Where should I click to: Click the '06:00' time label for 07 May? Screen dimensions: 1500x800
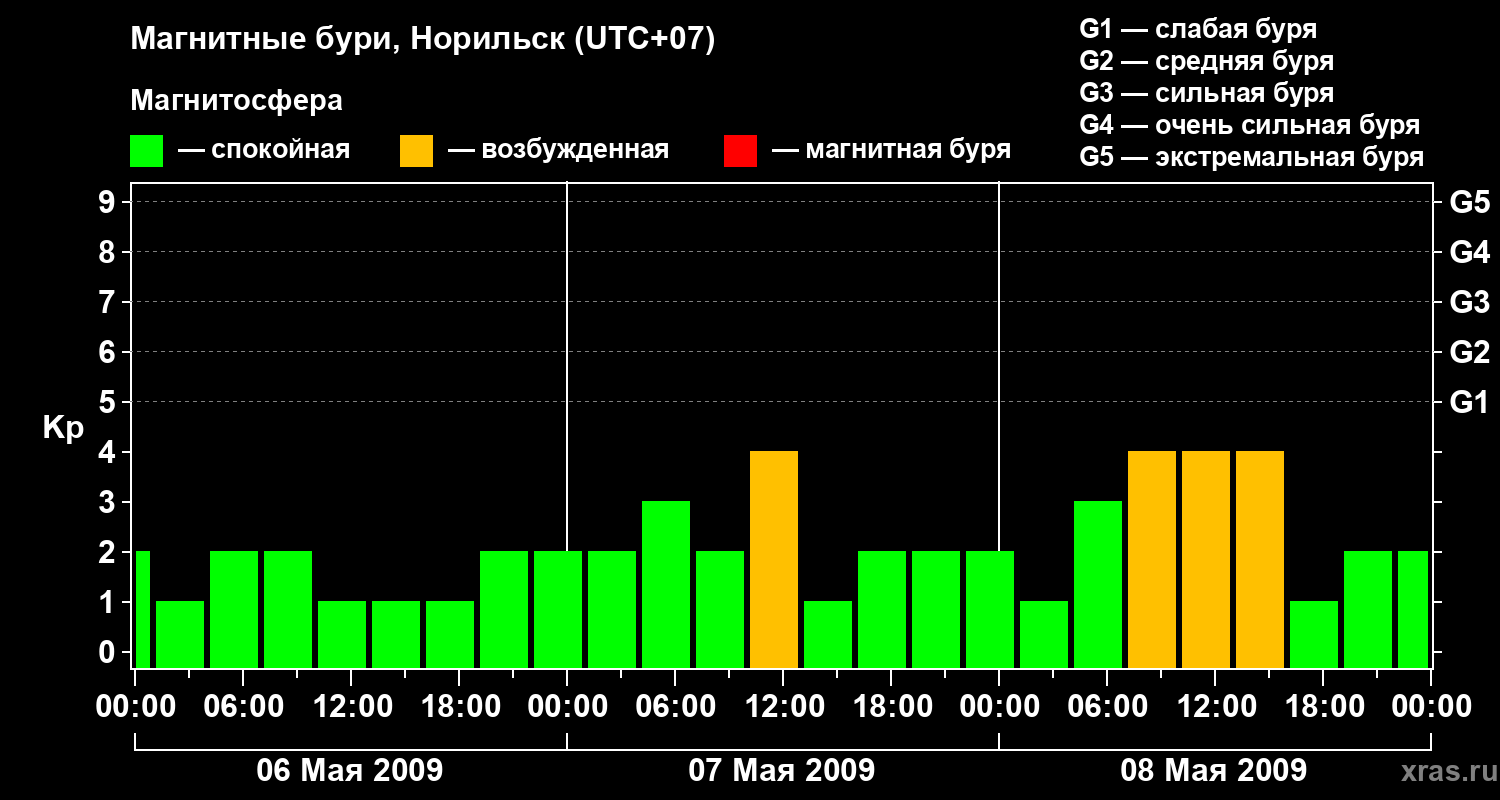pos(675,707)
